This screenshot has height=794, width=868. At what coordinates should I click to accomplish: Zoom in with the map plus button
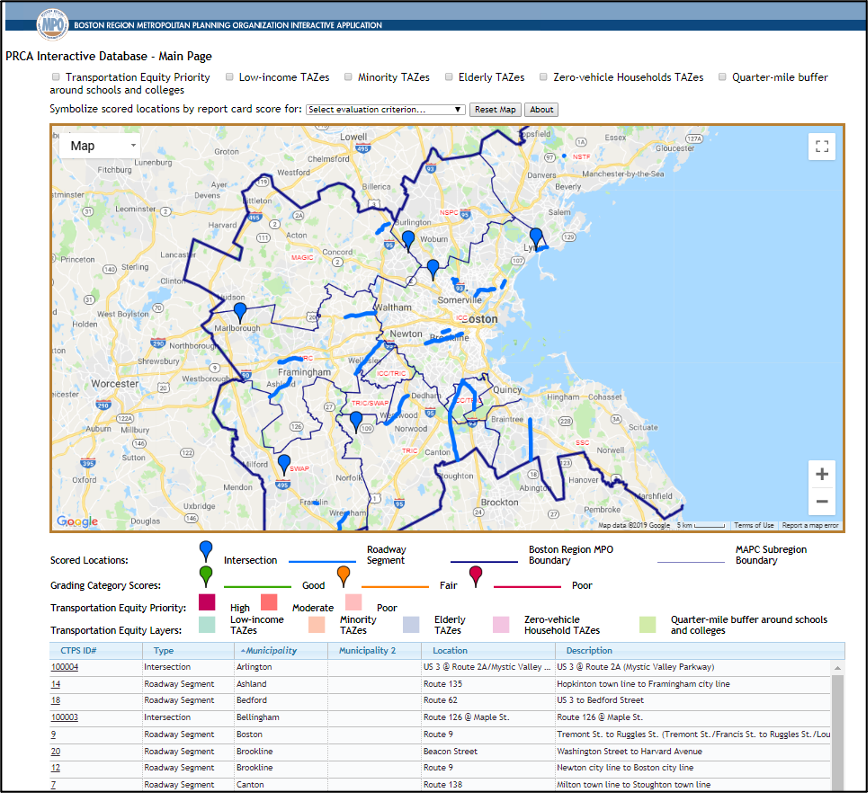822,474
